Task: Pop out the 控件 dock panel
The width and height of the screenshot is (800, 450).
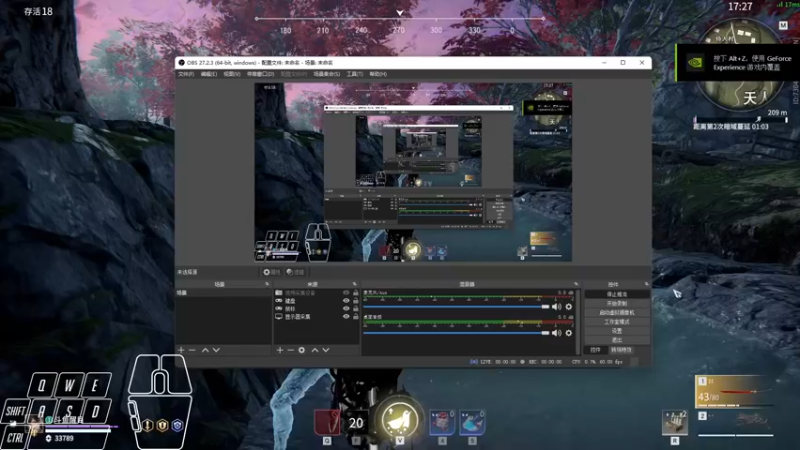Action: (x=646, y=284)
